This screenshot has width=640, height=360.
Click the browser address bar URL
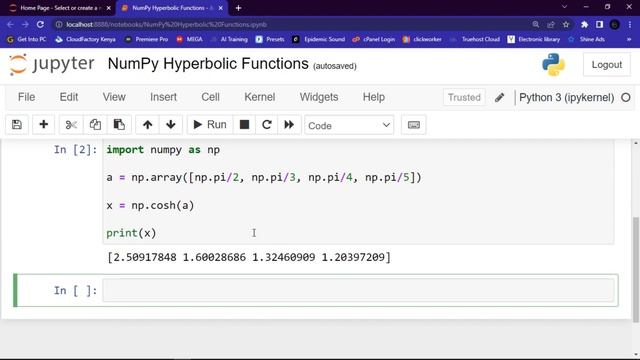167,24
